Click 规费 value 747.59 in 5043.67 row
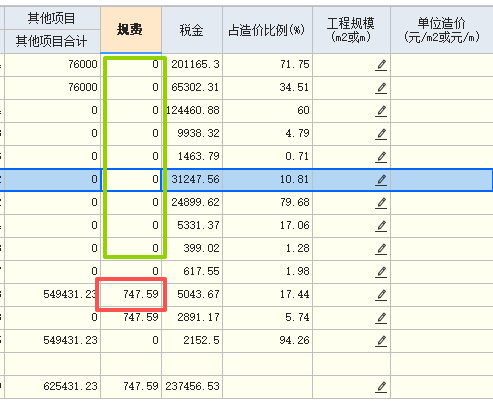The height and width of the screenshot is (402, 493). [131, 295]
